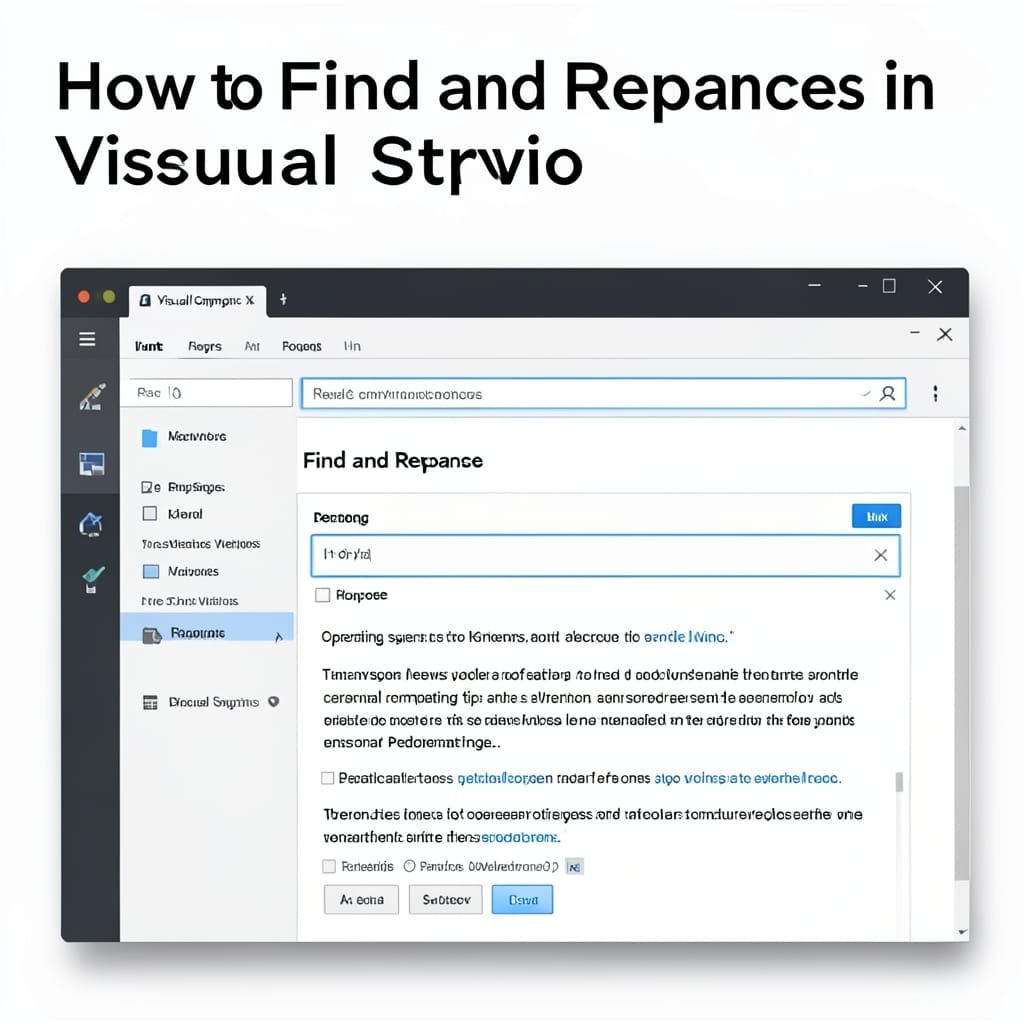Click the main vertical scrollbar thumb
Image resolution: width=1024 pixels, height=1024 pixels.
[x=961, y=682]
